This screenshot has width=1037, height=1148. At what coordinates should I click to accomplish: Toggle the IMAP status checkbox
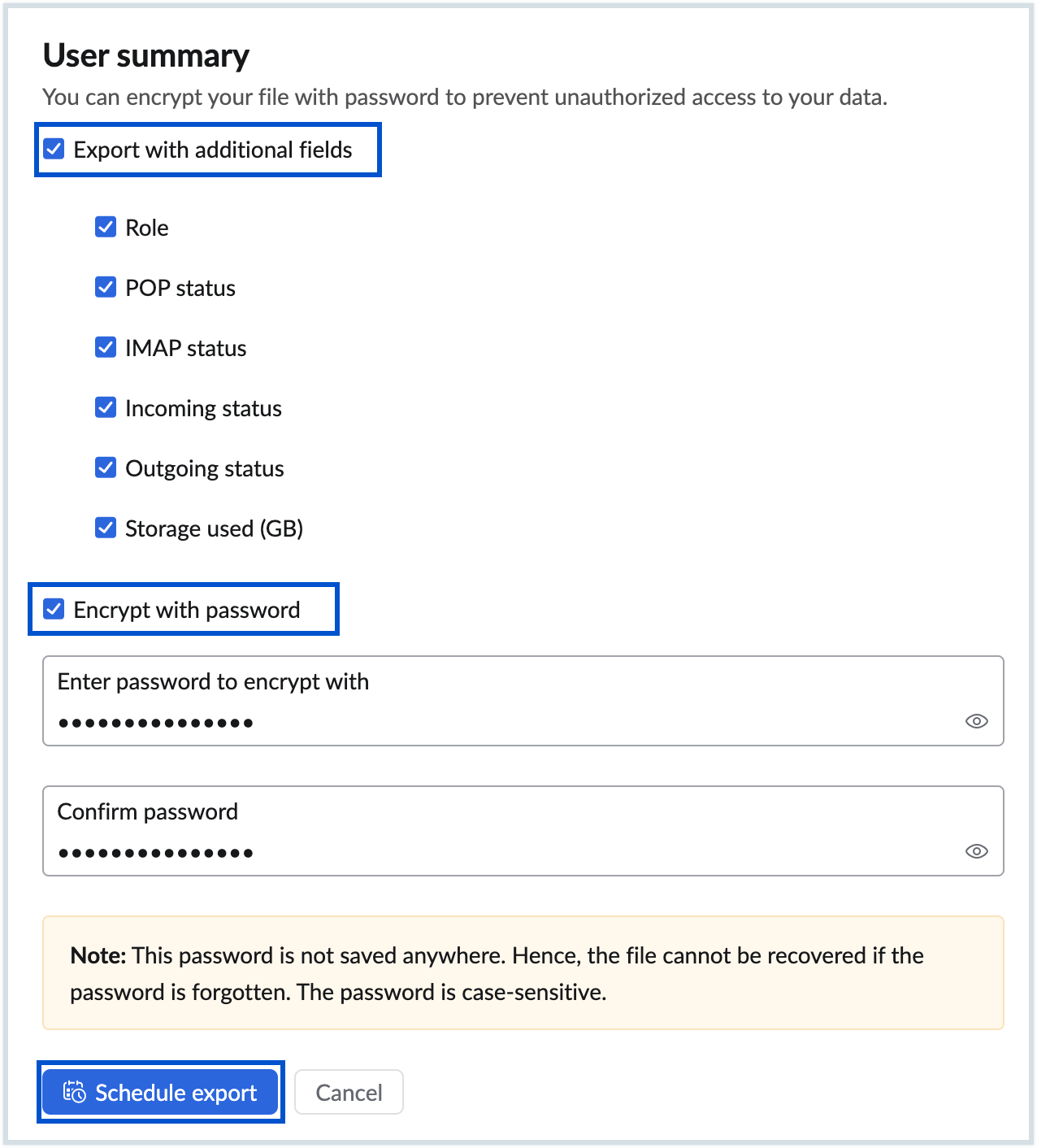[106, 347]
